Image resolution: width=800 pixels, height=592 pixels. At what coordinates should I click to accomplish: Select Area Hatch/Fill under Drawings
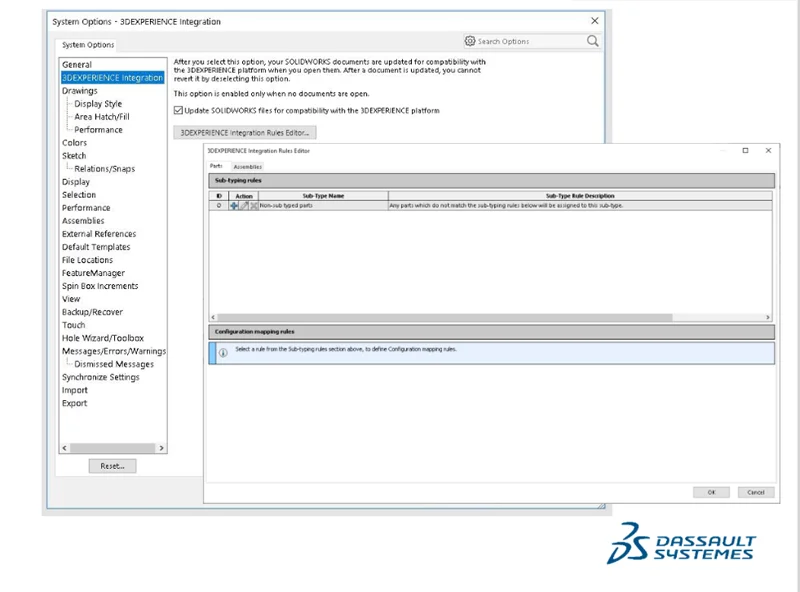[x=102, y=117]
